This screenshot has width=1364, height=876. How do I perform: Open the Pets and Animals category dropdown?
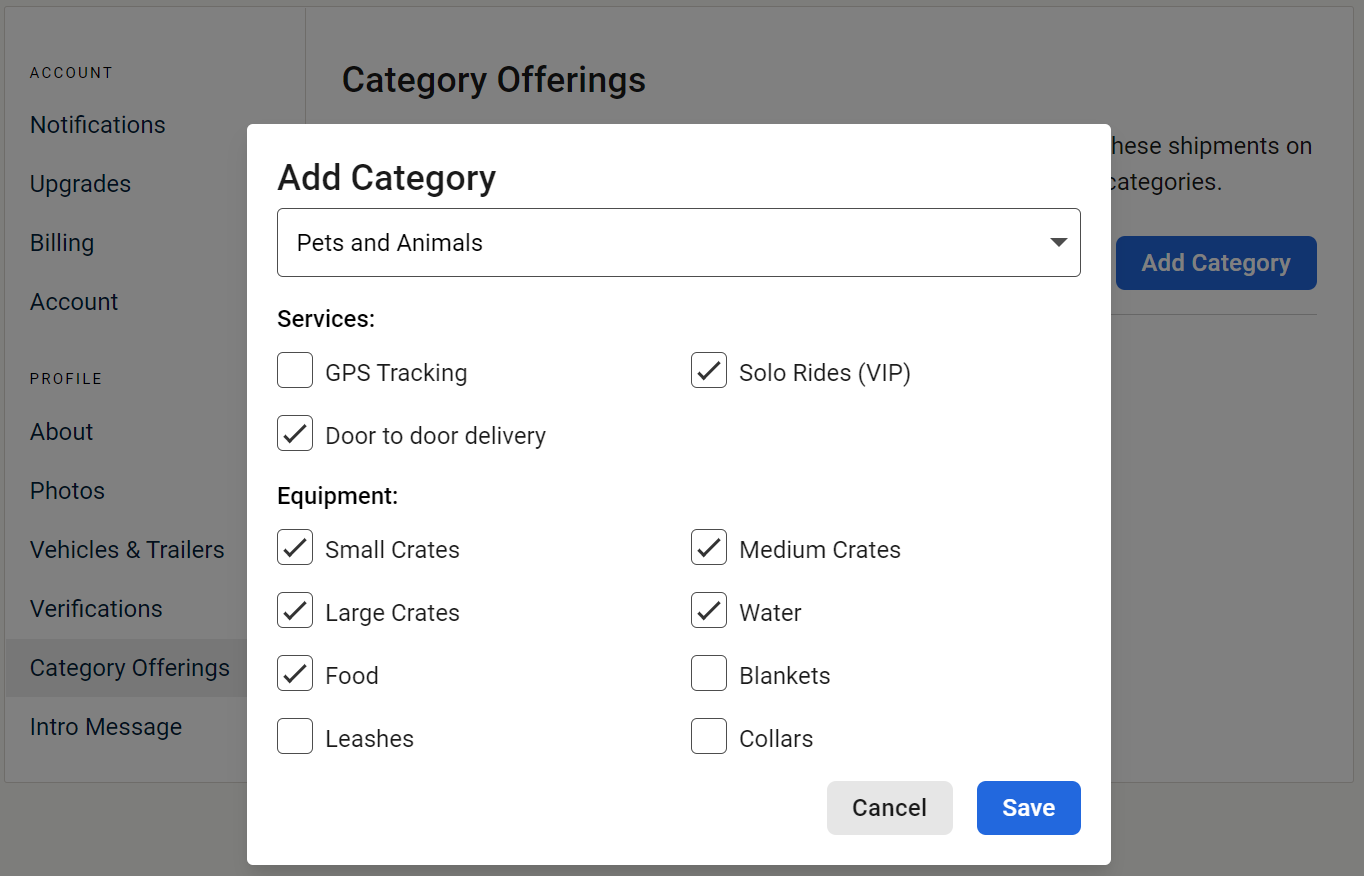[x=679, y=242]
